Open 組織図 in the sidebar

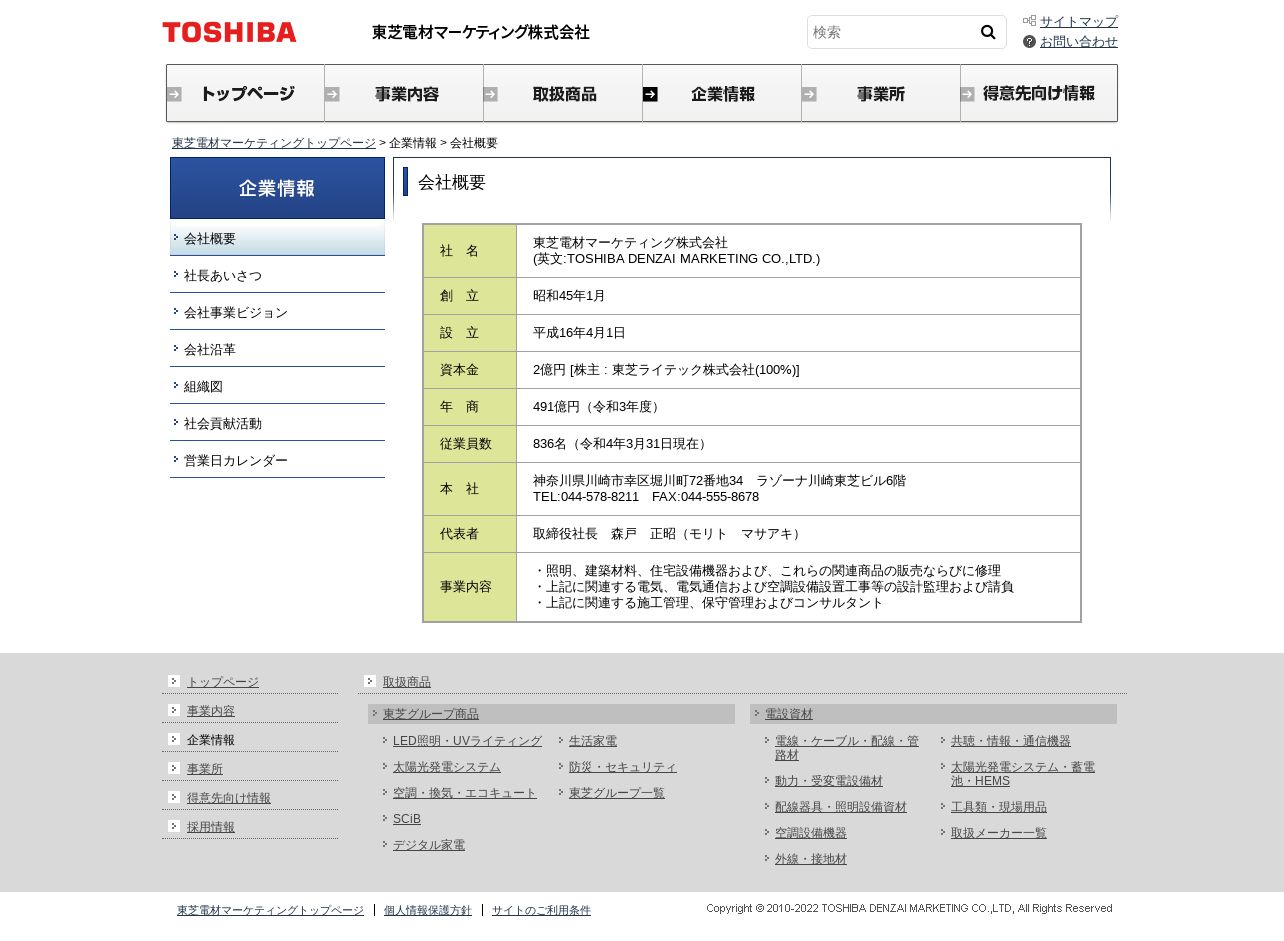(x=277, y=386)
